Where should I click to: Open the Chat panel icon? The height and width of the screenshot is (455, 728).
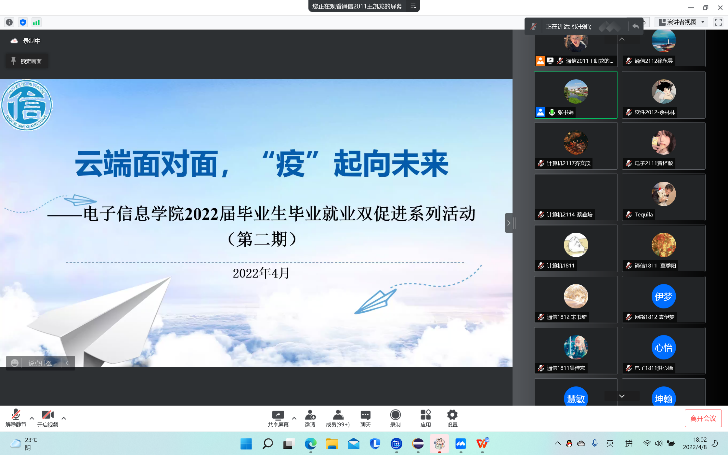[366, 416]
